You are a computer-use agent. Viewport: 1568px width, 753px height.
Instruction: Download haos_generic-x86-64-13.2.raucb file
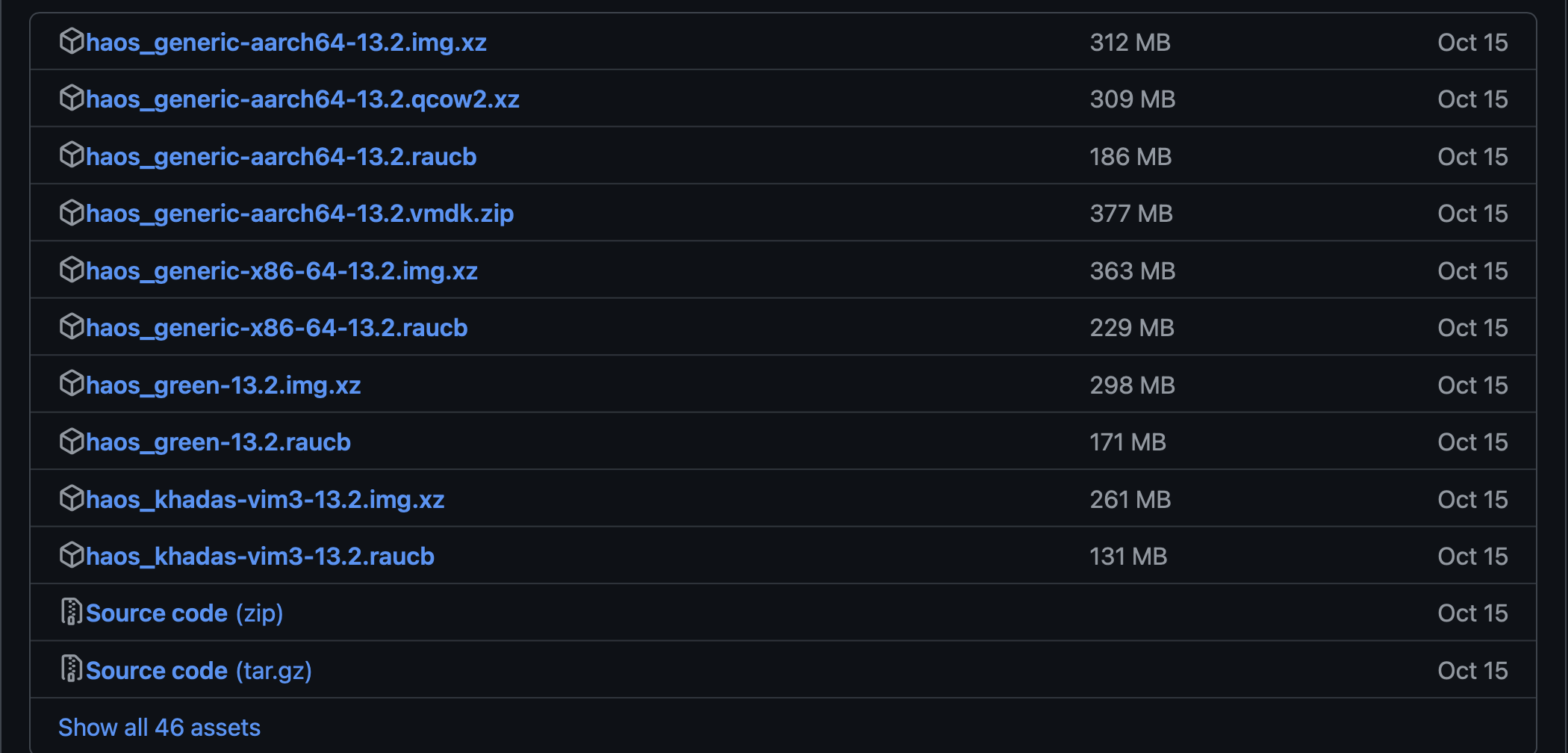(276, 328)
